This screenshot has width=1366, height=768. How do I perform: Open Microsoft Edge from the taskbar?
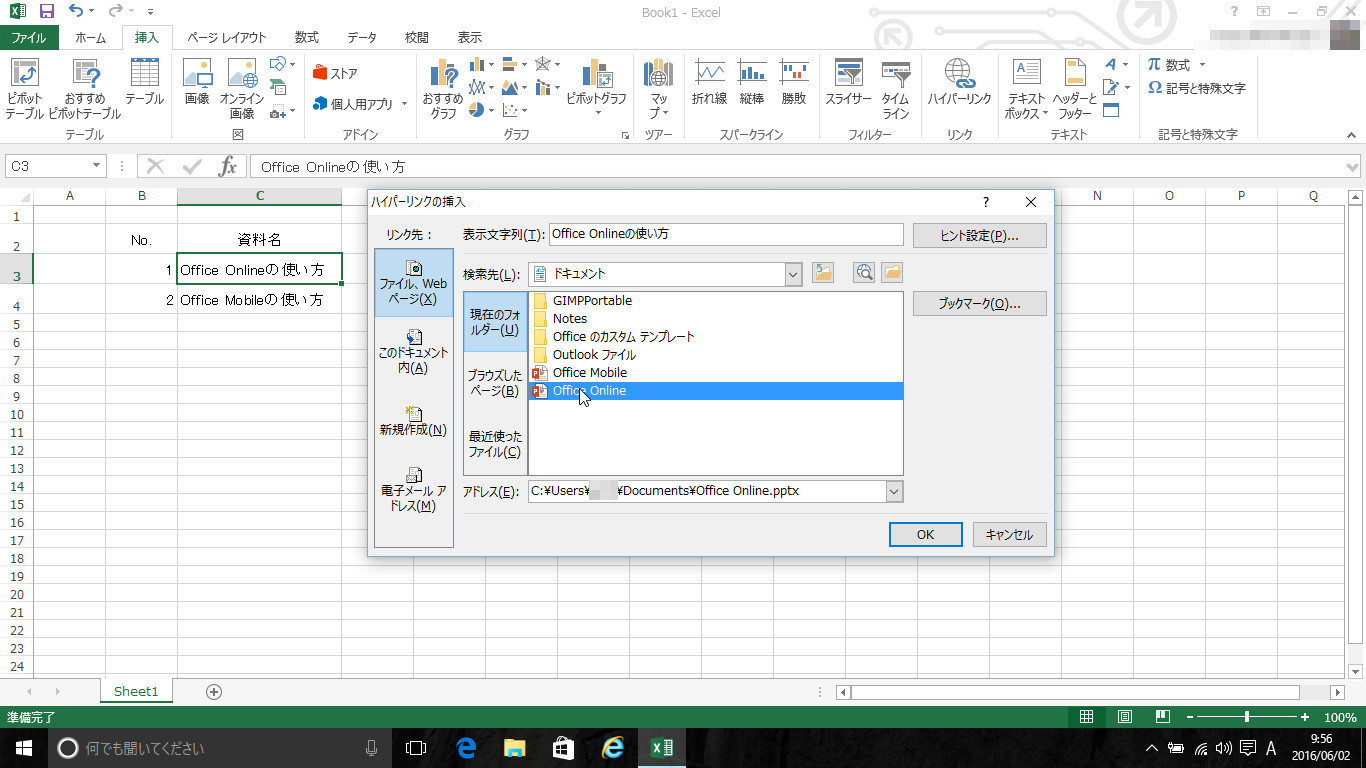coord(466,747)
